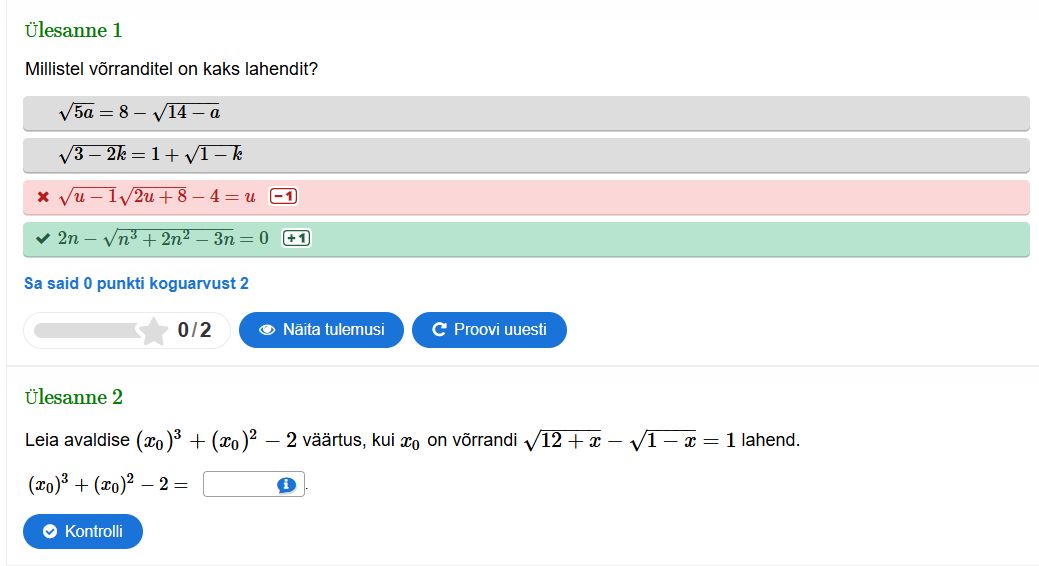
Task: Click the −1 penalty badge
Action: (x=283, y=197)
